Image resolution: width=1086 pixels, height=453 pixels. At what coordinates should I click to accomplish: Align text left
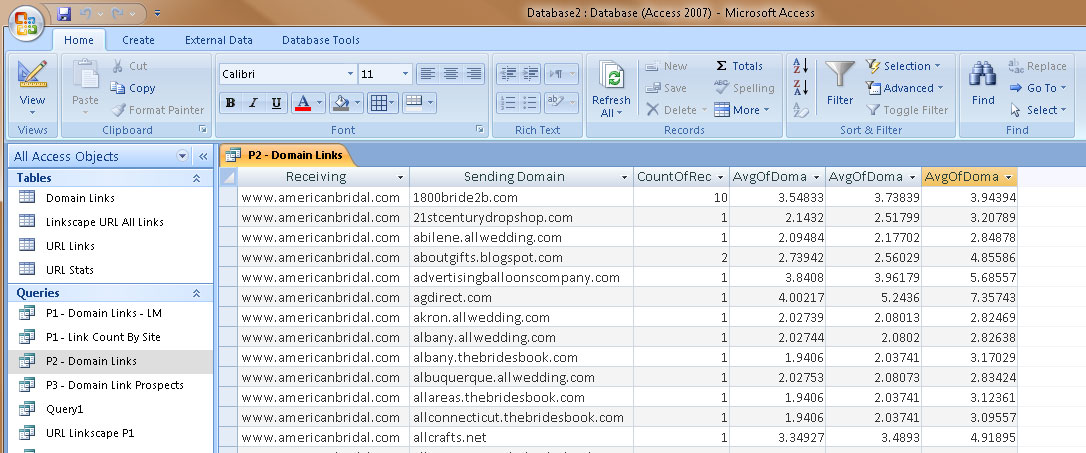click(427, 73)
